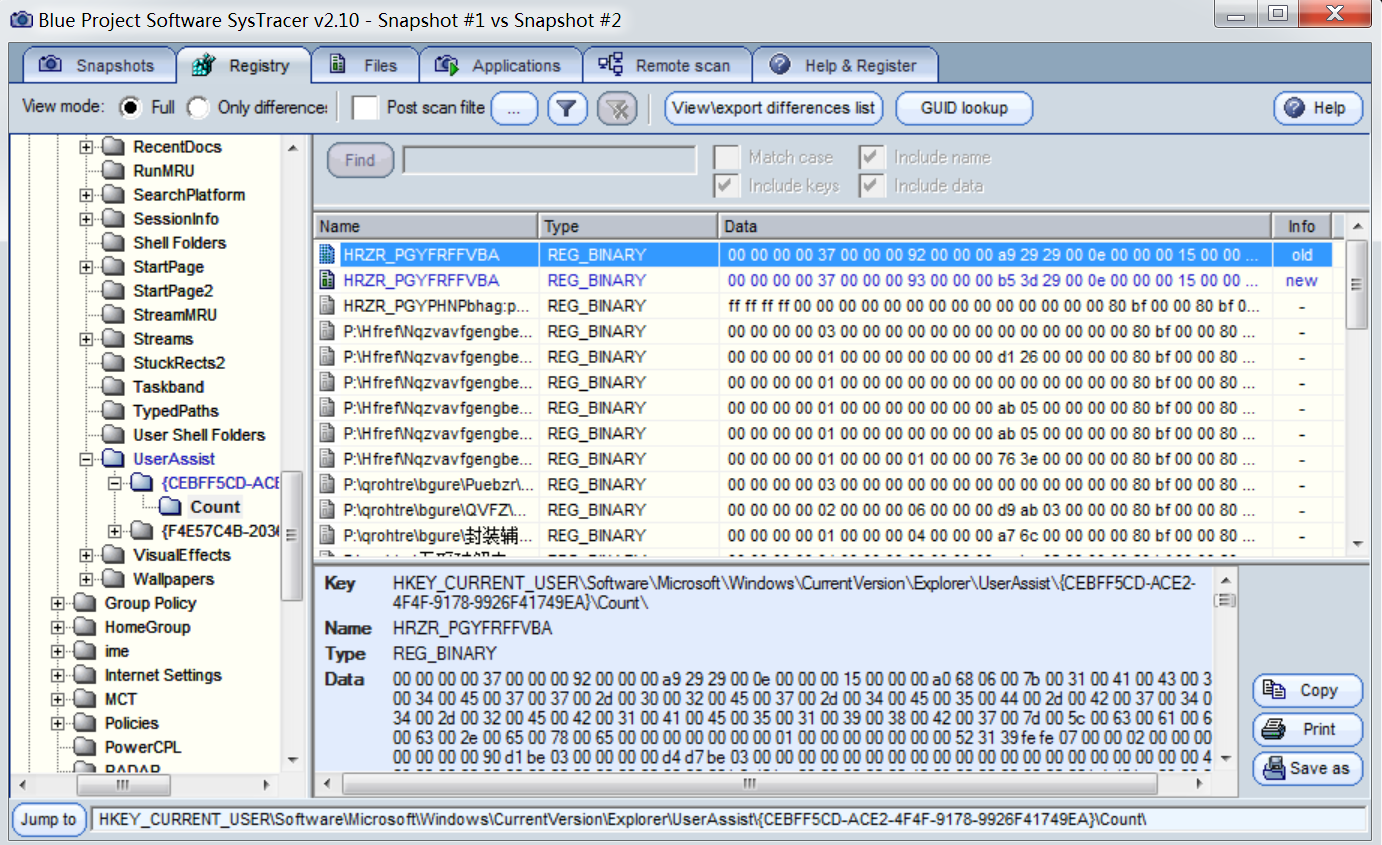Image resolution: width=1382 pixels, height=845 pixels.
Task: Select the Full view mode radio
Action: click(x=131, y=107)
